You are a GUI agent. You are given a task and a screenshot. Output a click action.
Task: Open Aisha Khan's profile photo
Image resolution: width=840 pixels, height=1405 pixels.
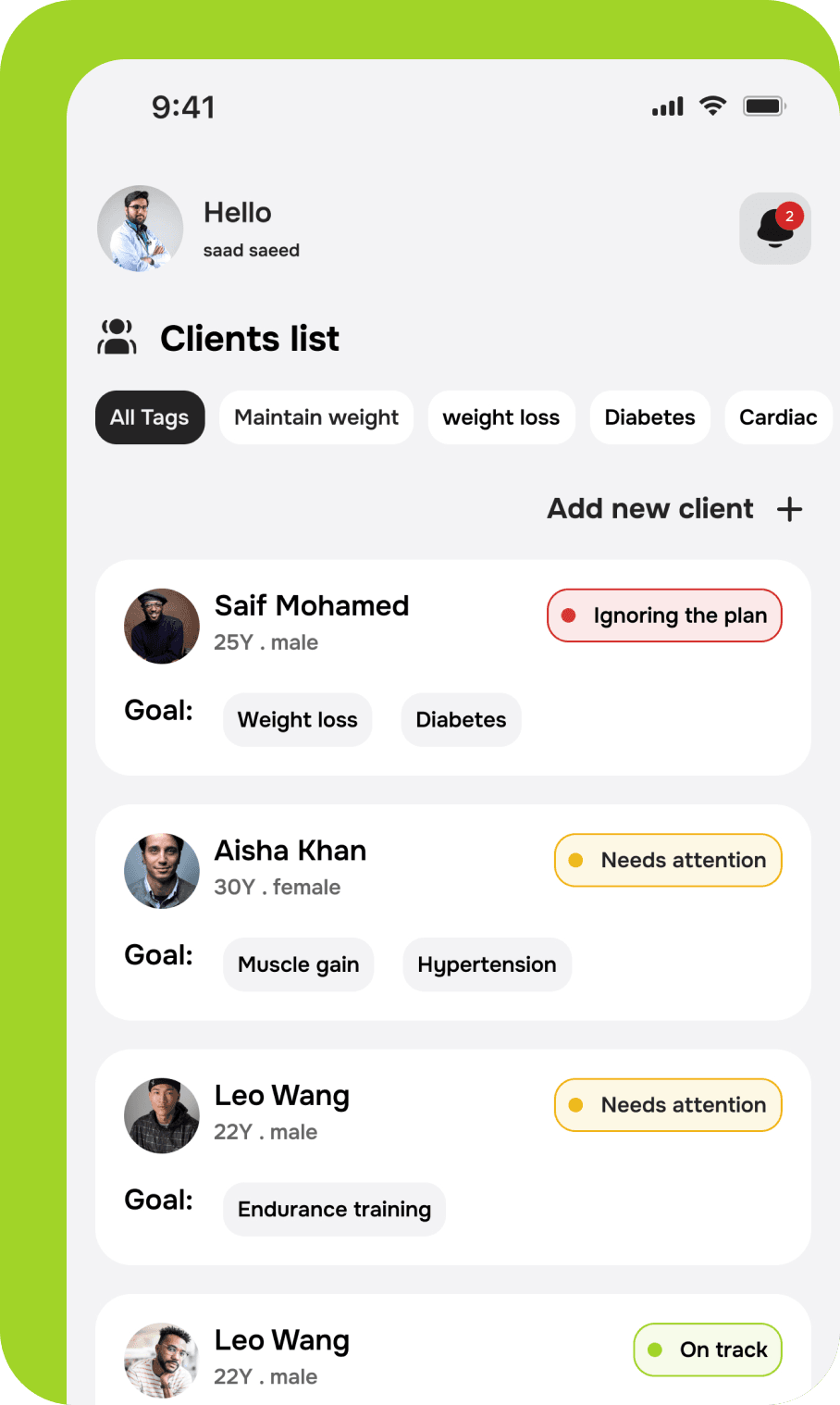click(162, 871)
